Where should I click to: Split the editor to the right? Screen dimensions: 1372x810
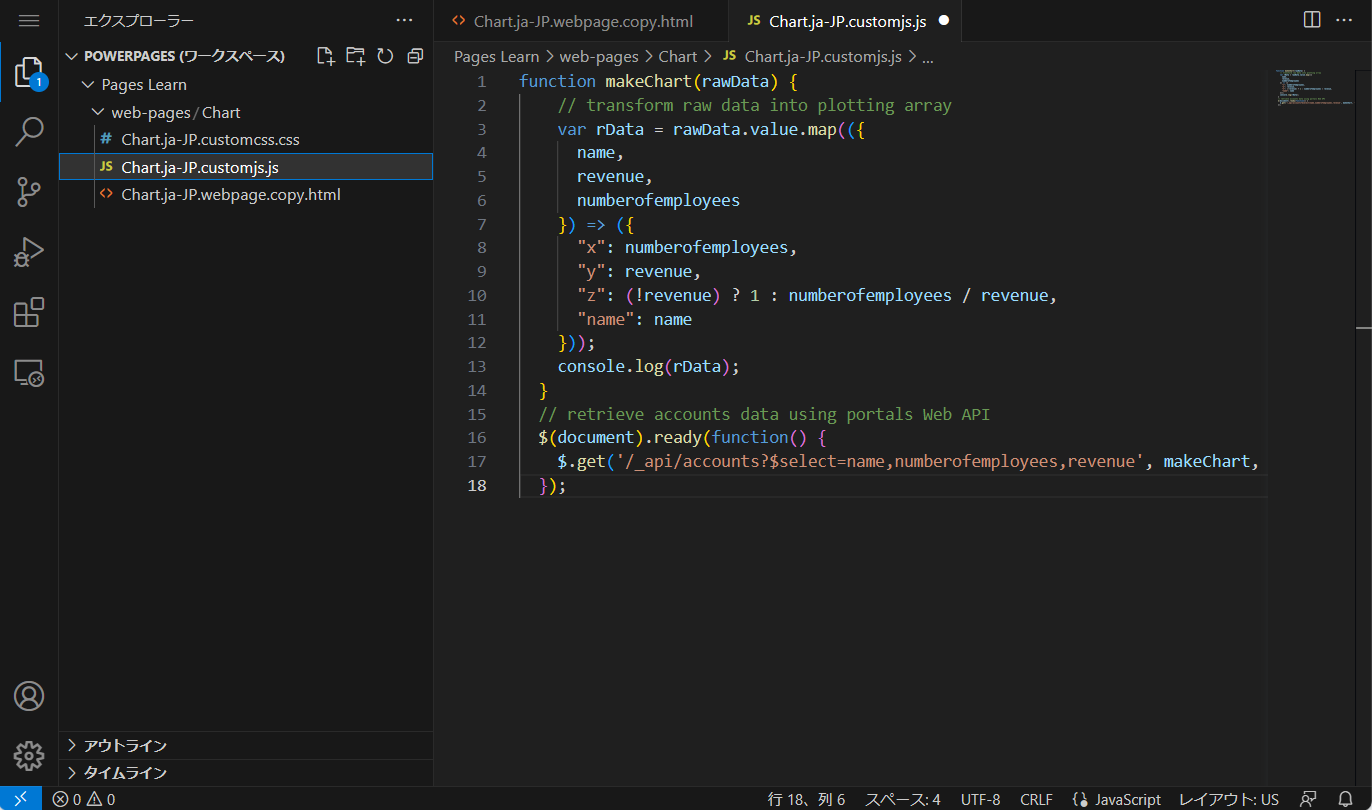click(x=1313, y=20)
